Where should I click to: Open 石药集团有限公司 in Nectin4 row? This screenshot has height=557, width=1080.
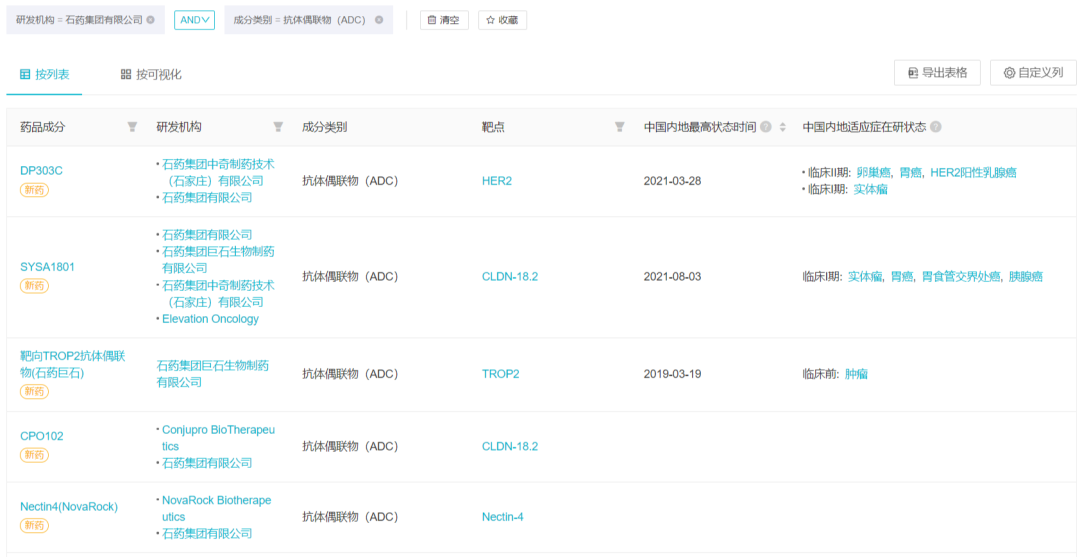[x=207, y=534]
